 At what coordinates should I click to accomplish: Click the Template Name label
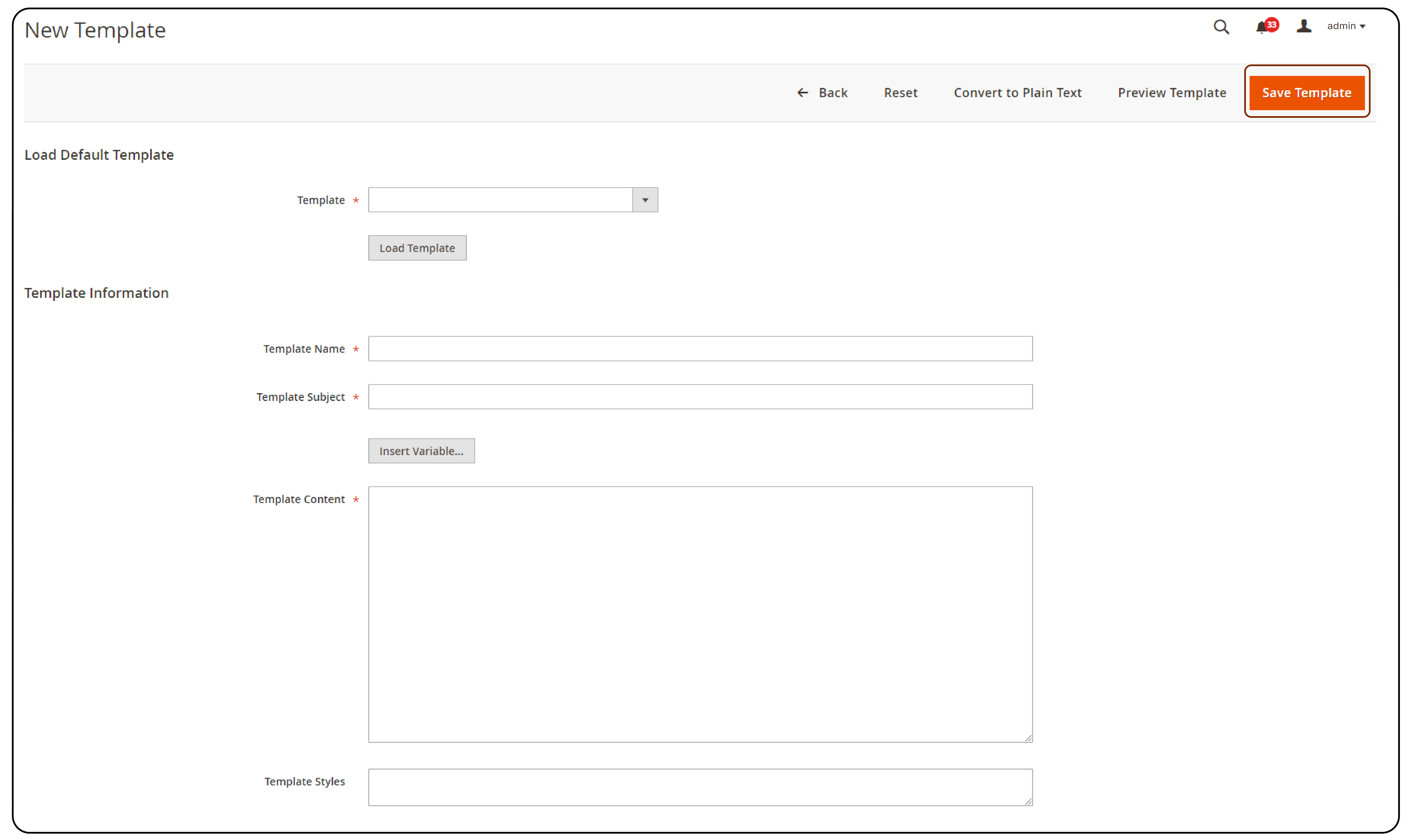coord(304,349)
